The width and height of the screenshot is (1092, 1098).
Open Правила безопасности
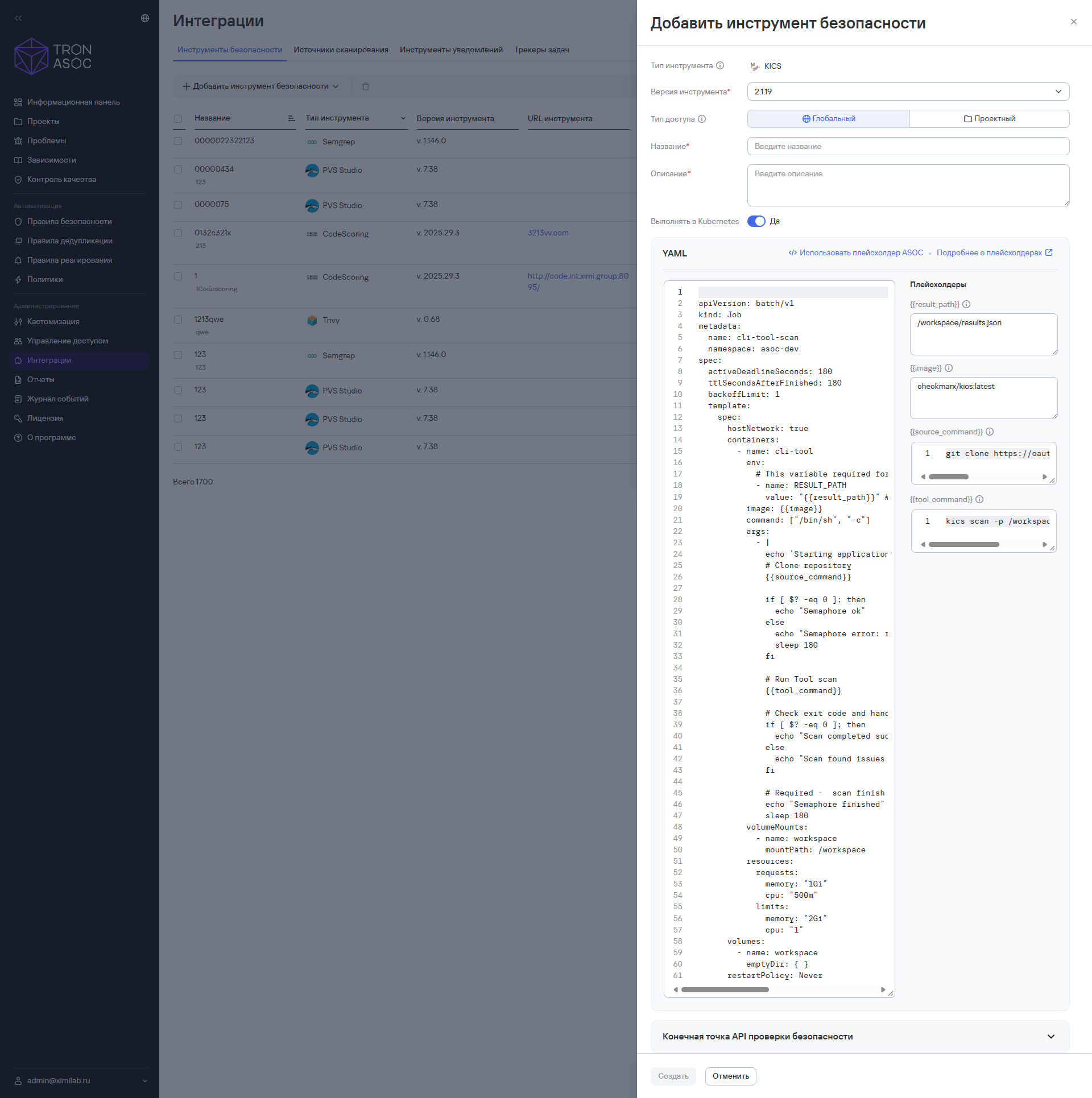point(69,222)
